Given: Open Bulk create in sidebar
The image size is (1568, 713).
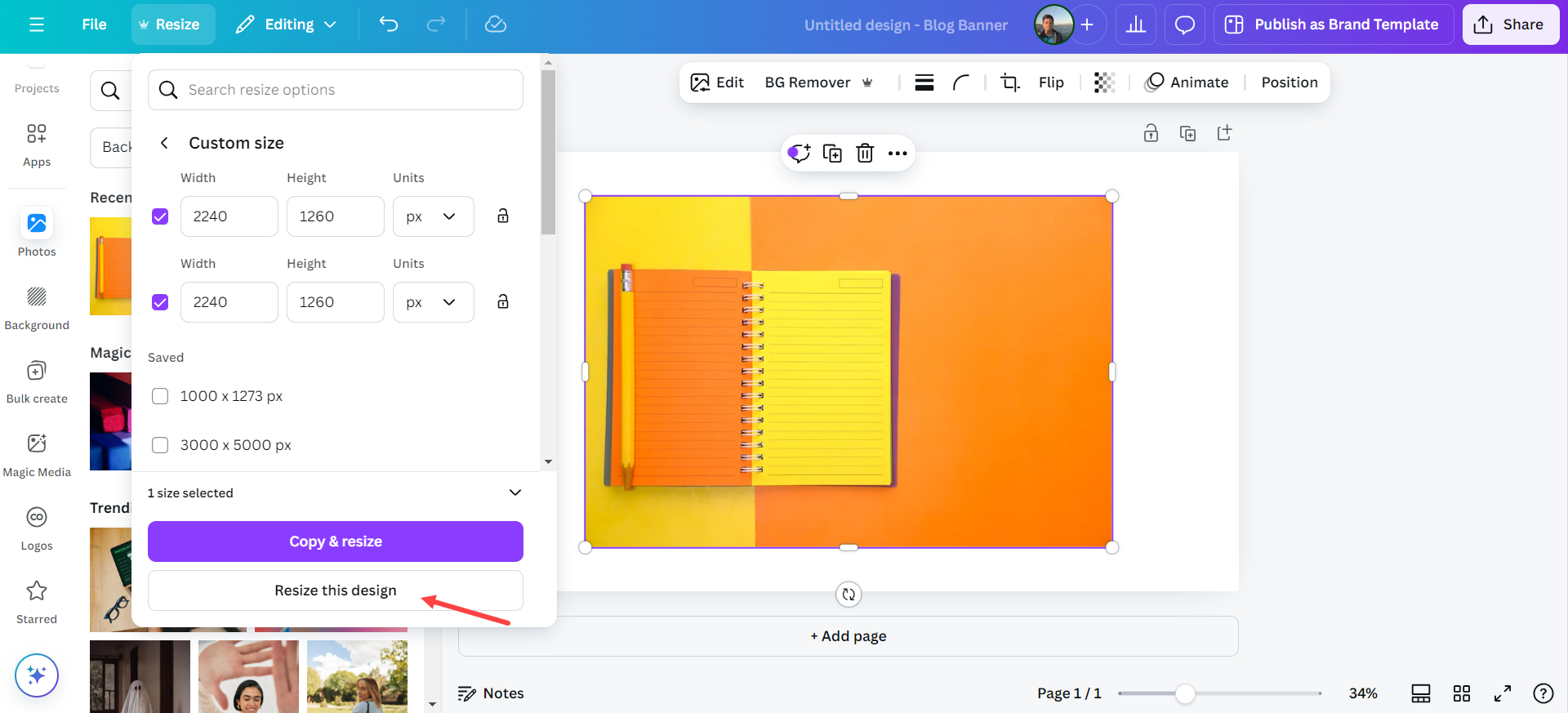Looking at the screenshot, I should pyautogui.click(x=37, y=381).
